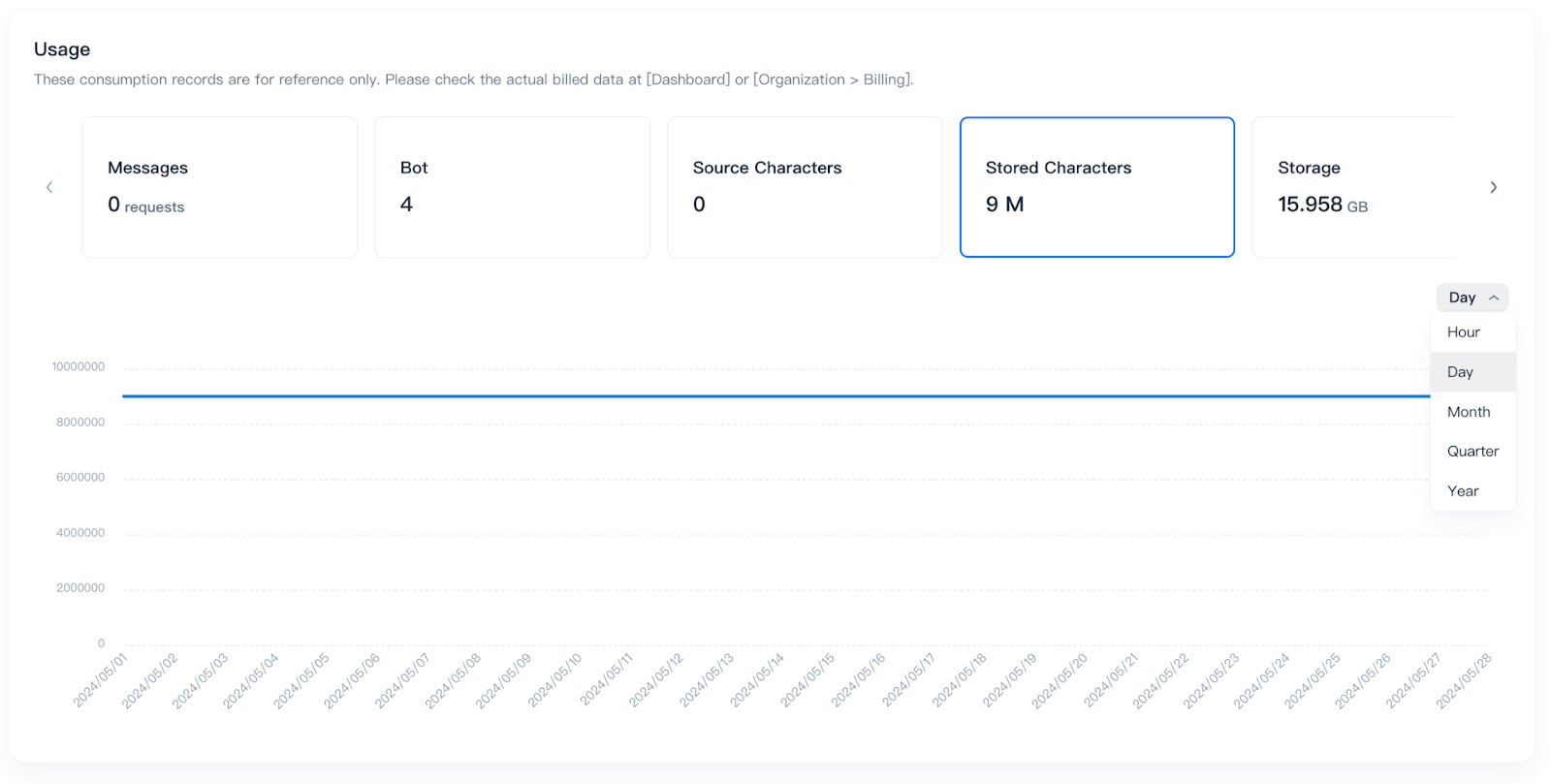Switch to the Storage usage card
This screenshot has height=784, width=1551.
coord(1353,187)
